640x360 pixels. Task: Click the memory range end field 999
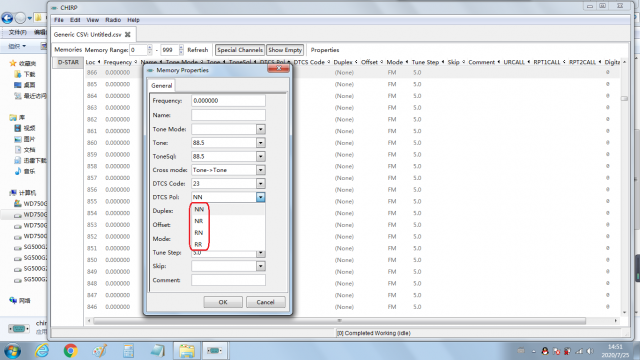pos(169,50)
